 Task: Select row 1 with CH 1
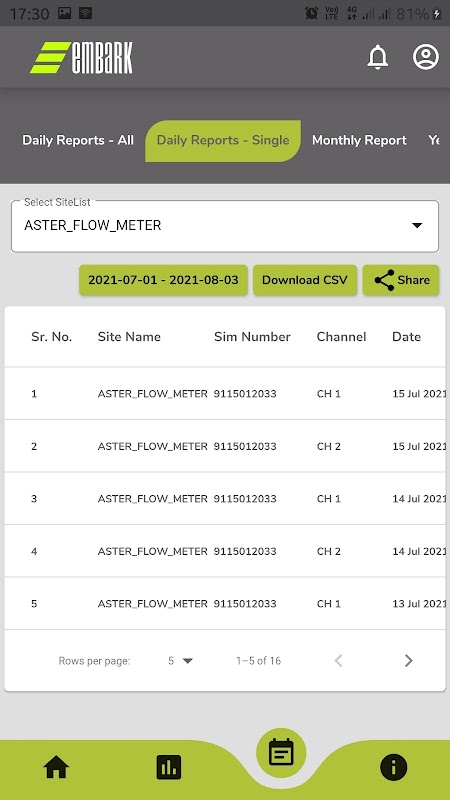coord(225,393)
